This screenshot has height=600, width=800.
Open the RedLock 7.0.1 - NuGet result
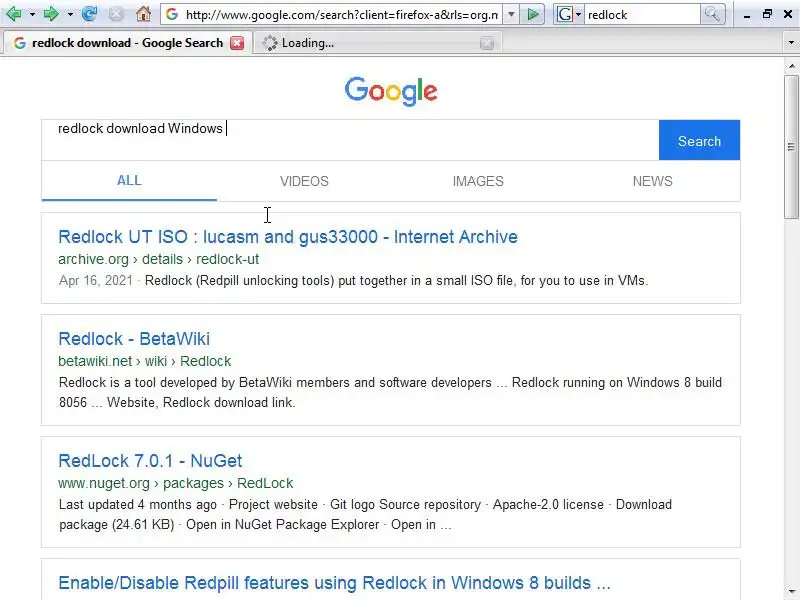(x=150, y=461)
